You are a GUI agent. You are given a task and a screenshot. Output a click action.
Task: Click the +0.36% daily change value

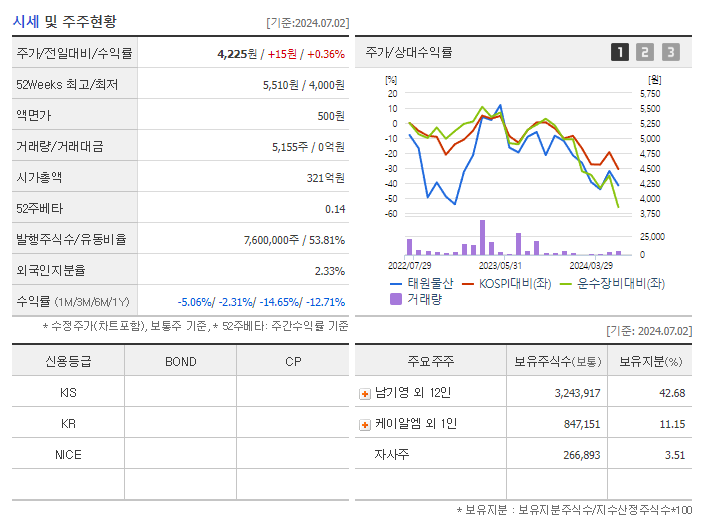coord(326,54)
